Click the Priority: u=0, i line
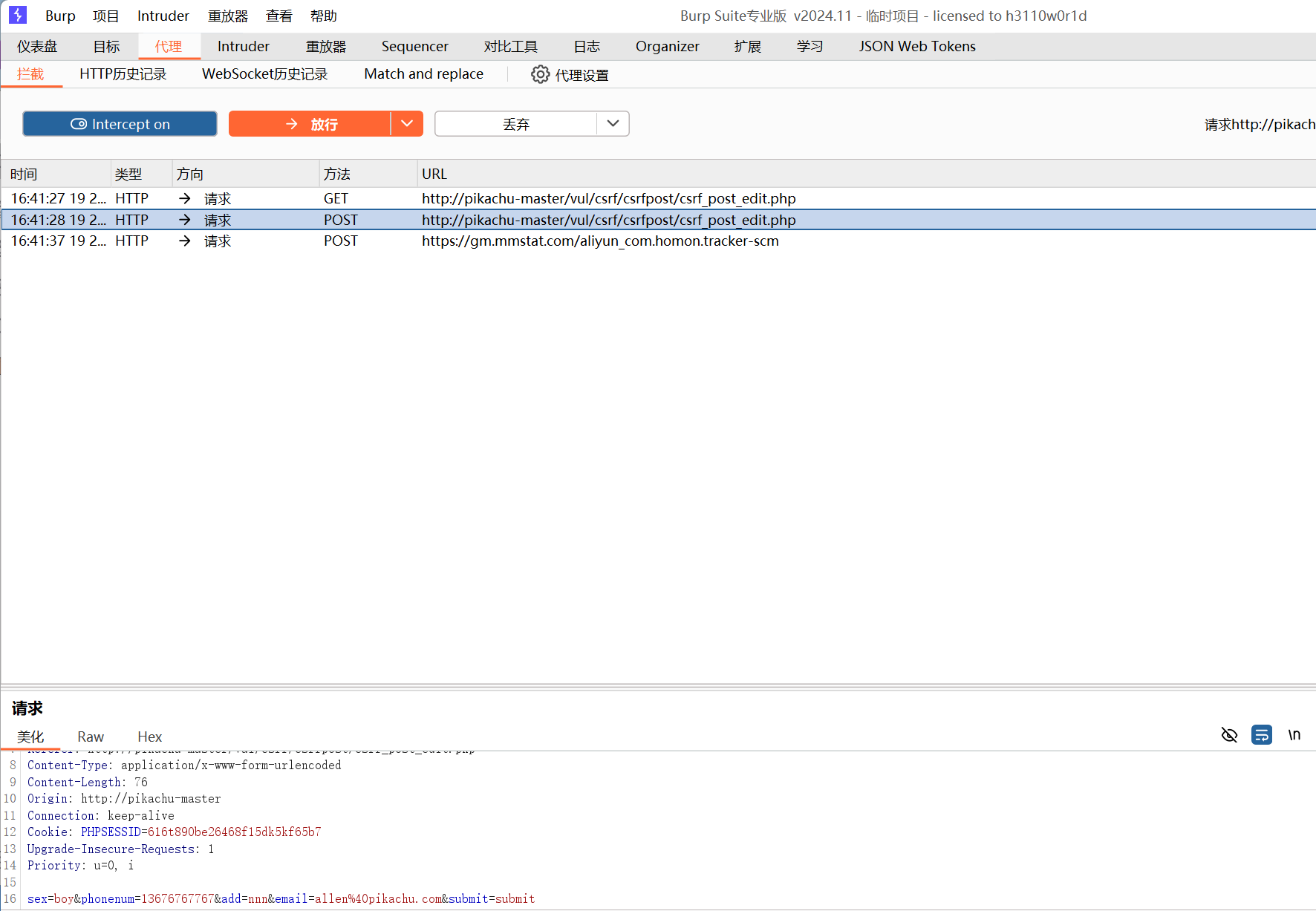Viewport: 1316px width, 911px height. (x=81, y=865)
